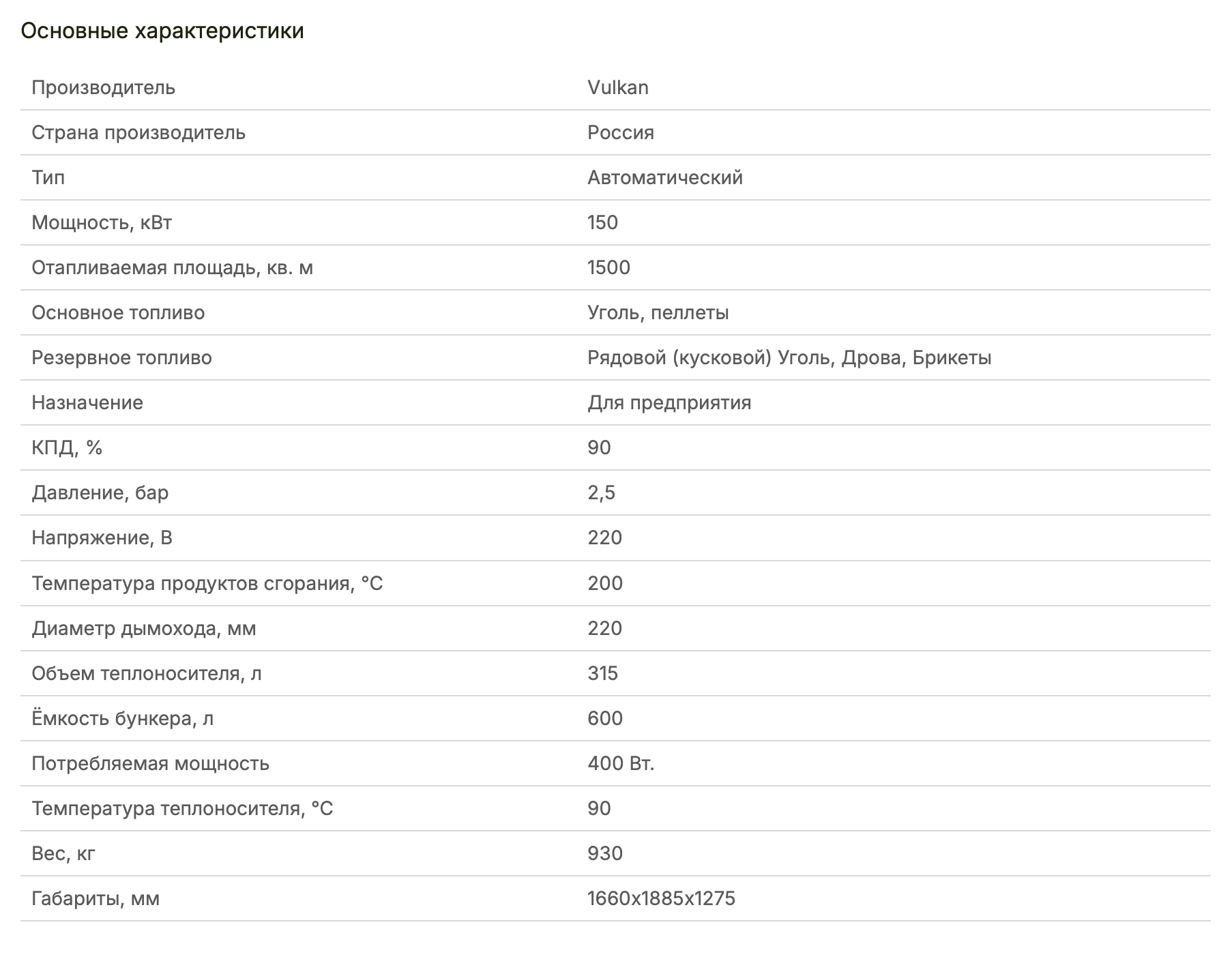Click the "Напряжение, В" label
Screen dimensions: 1232x959
[x=102, y=537]
